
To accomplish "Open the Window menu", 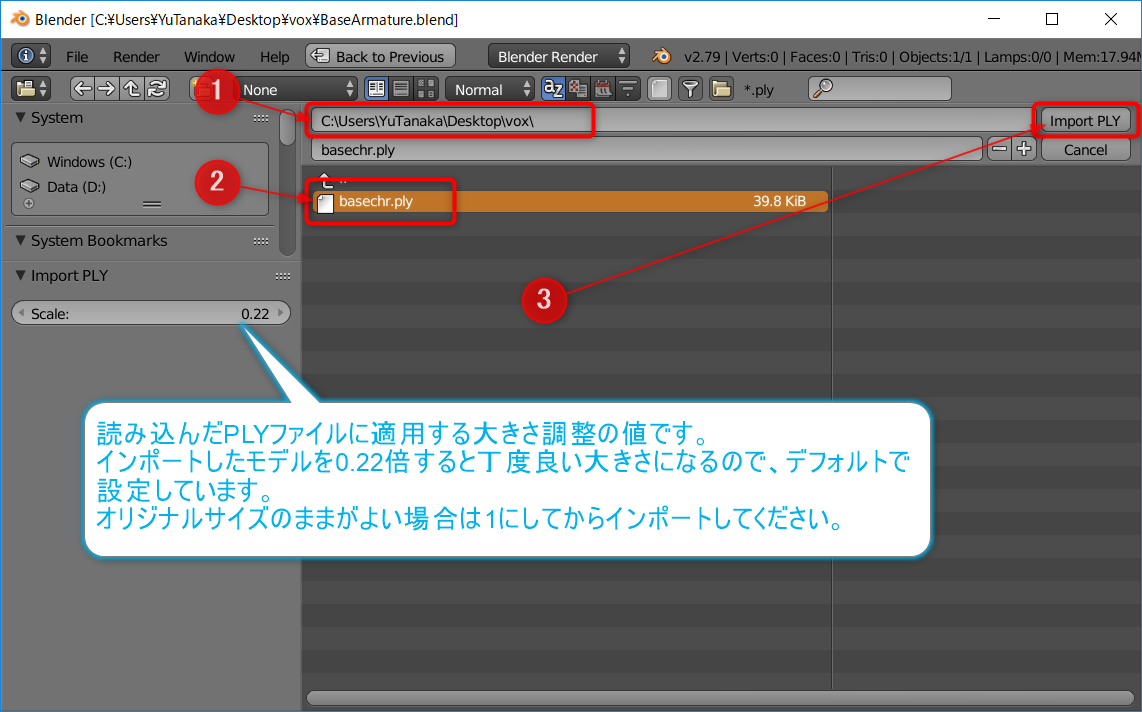I will point(209,57).
